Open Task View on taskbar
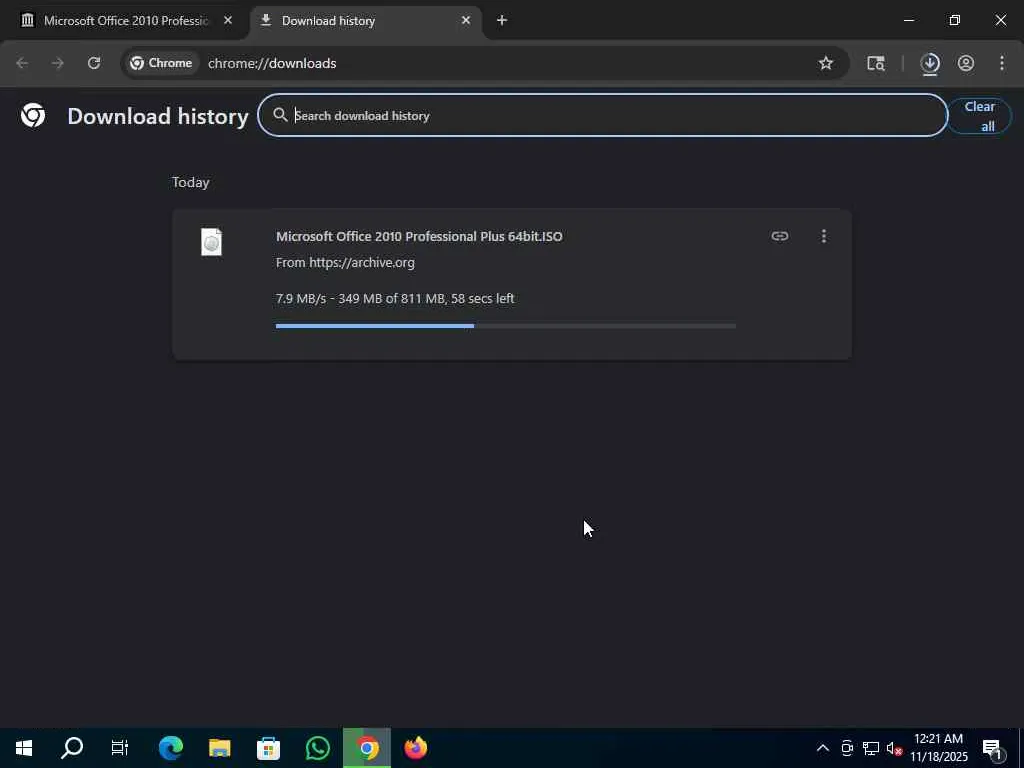 point(120,748)
